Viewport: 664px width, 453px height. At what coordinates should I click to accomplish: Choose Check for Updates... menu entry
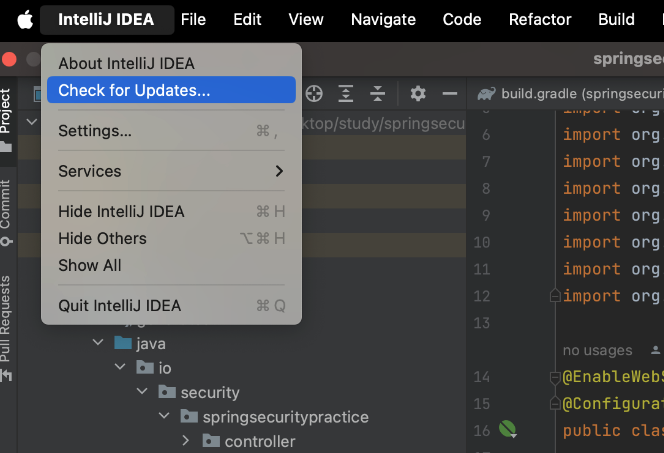pos(171,90)
